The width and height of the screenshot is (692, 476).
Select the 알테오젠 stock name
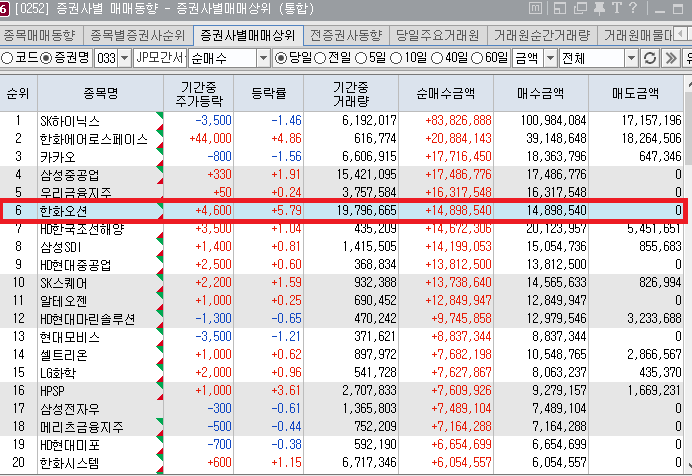pyautogui.click(x=64, y=301)
